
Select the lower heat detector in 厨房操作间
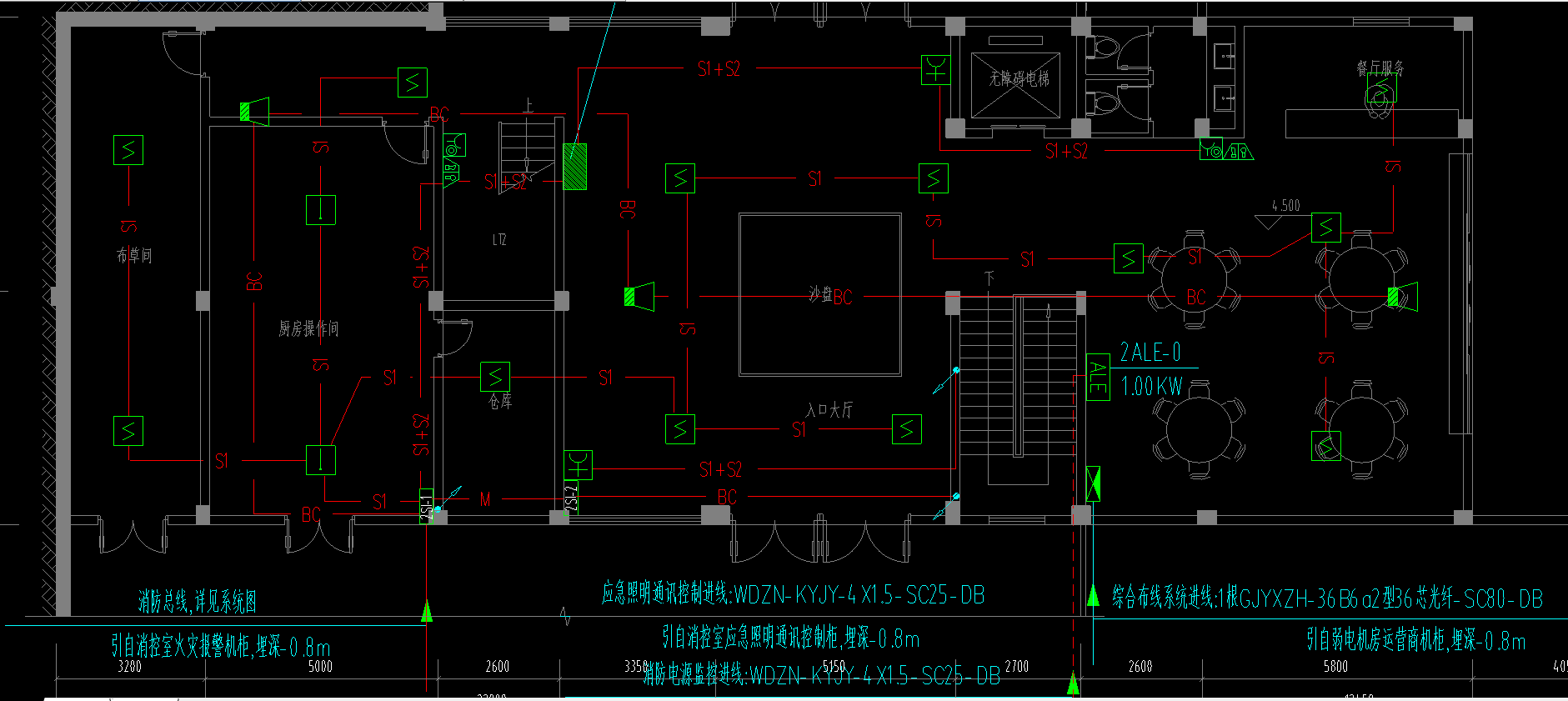321,460
